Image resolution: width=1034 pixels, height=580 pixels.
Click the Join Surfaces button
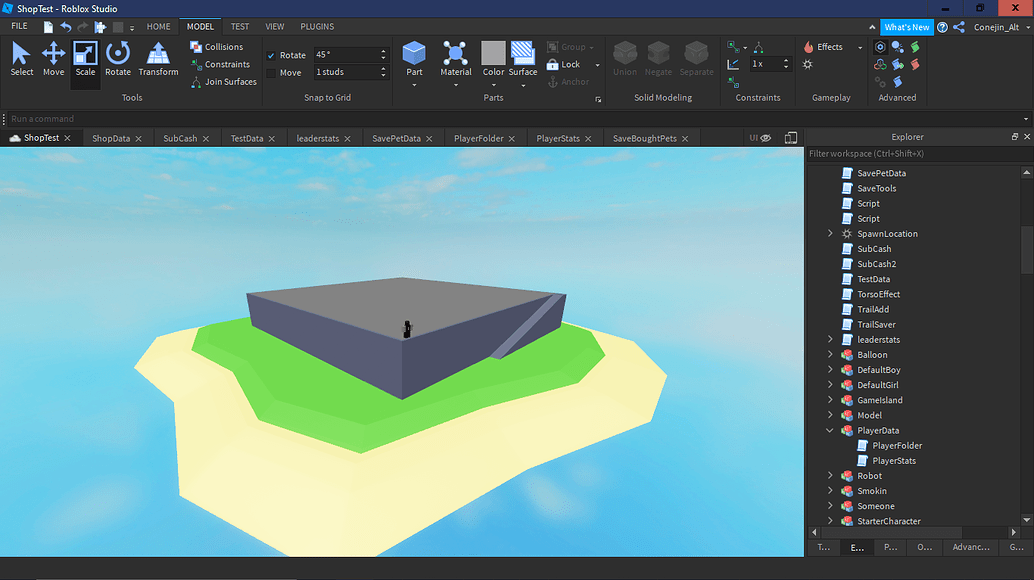tap(224, 82)
